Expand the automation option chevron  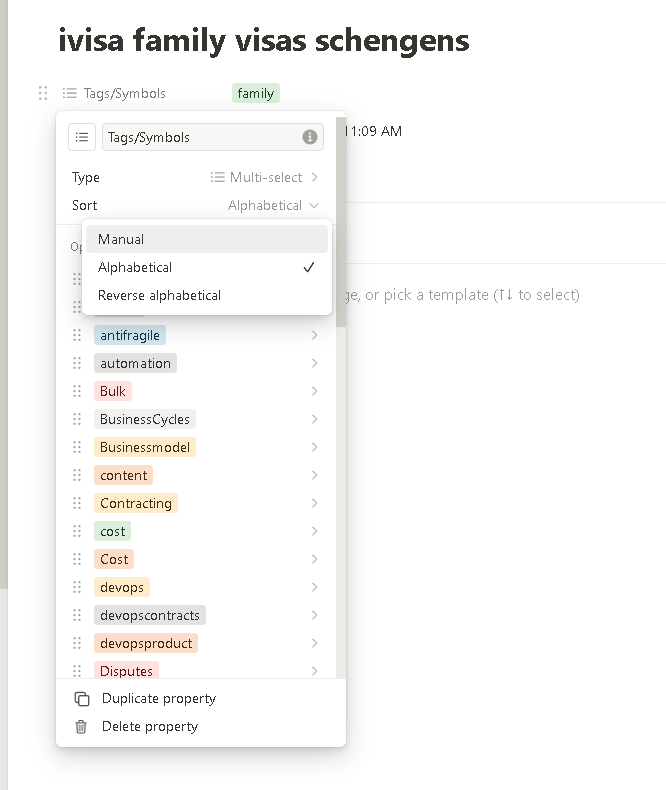314,363
